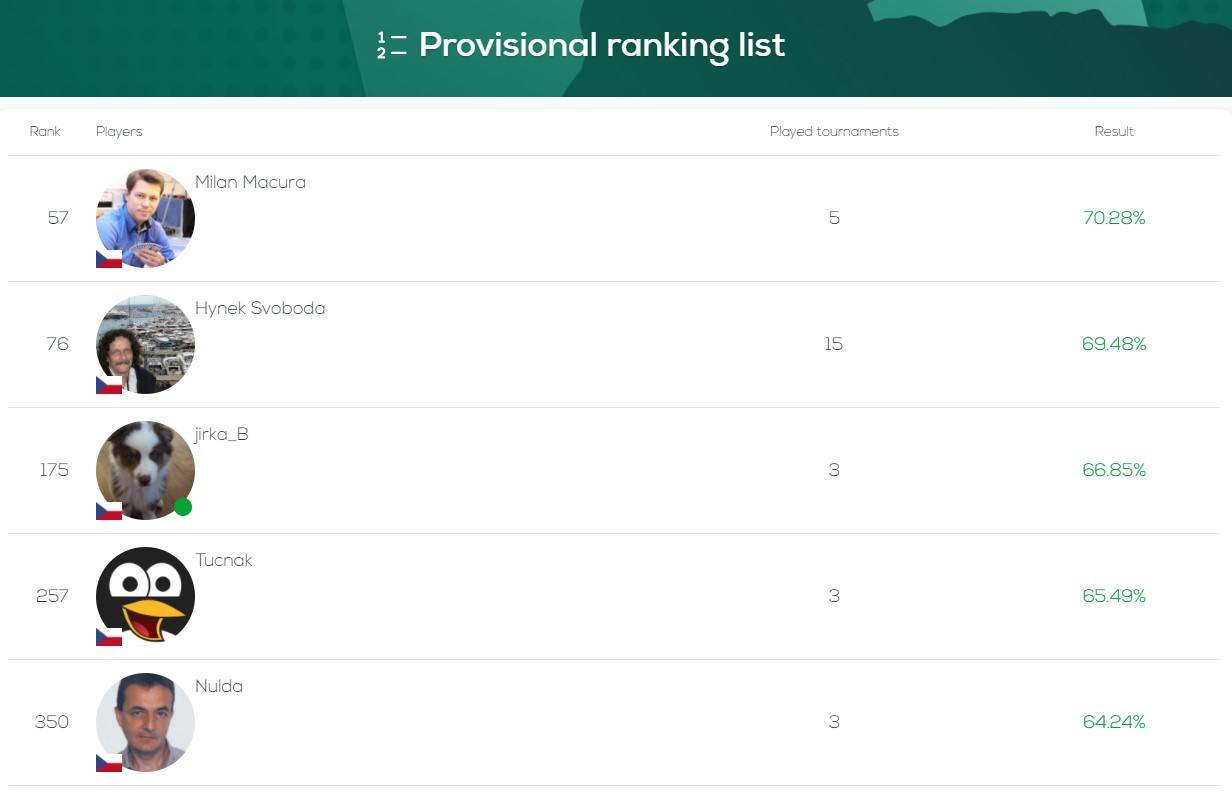The image size is (1232, 795).
Task: Select the jirka_B player name
Action: pyautogui.click(x=222, y=434)
